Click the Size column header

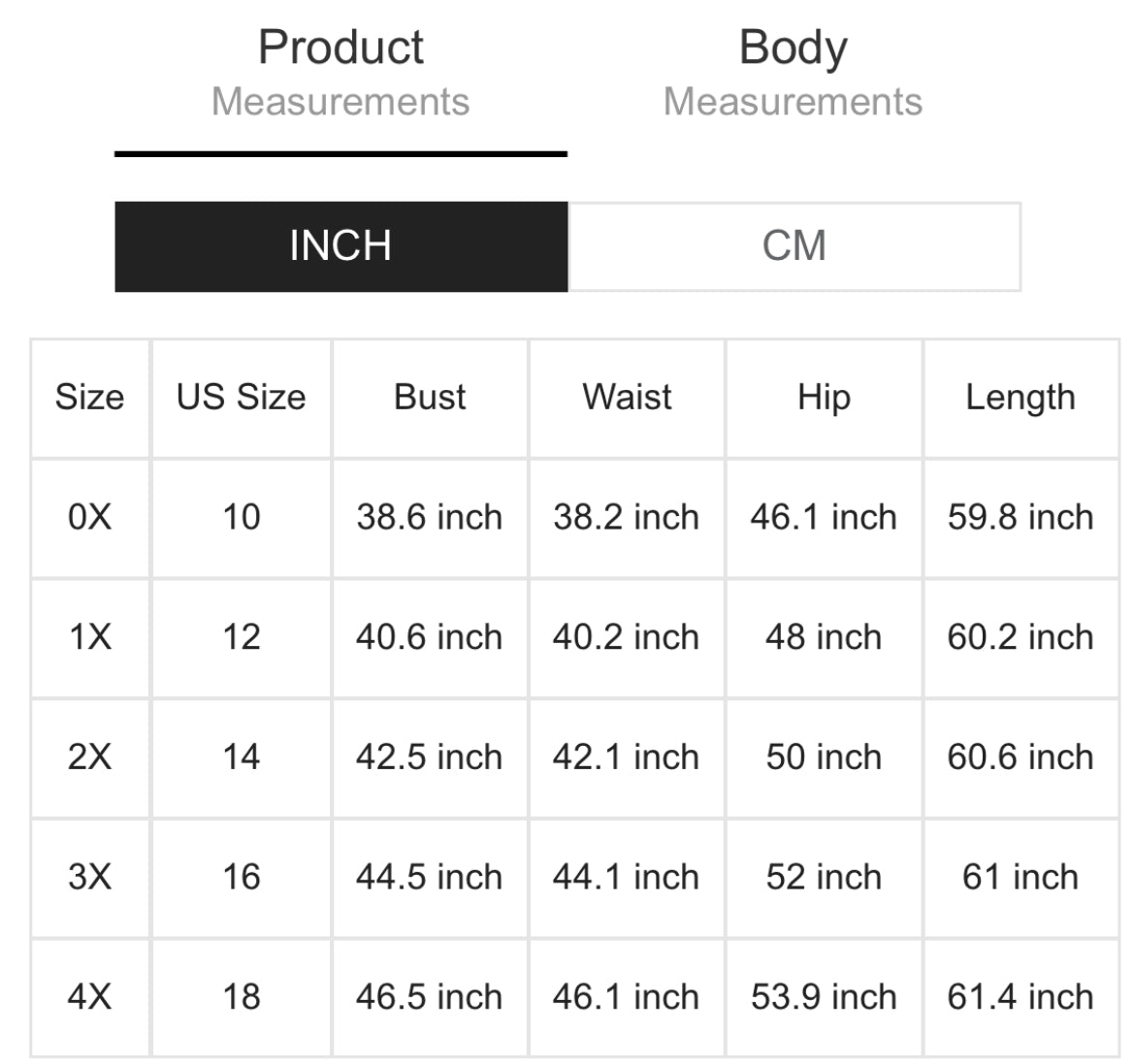point(89,398)
